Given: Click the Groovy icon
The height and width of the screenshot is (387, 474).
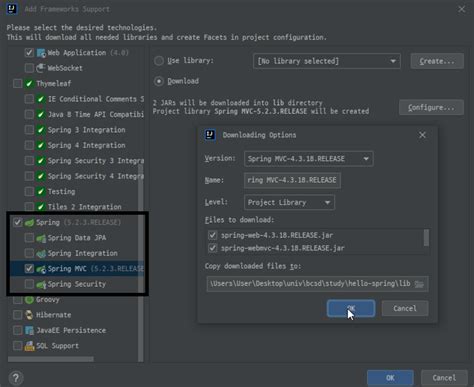Looking at the screenshot, I should (x=29, y=300).
